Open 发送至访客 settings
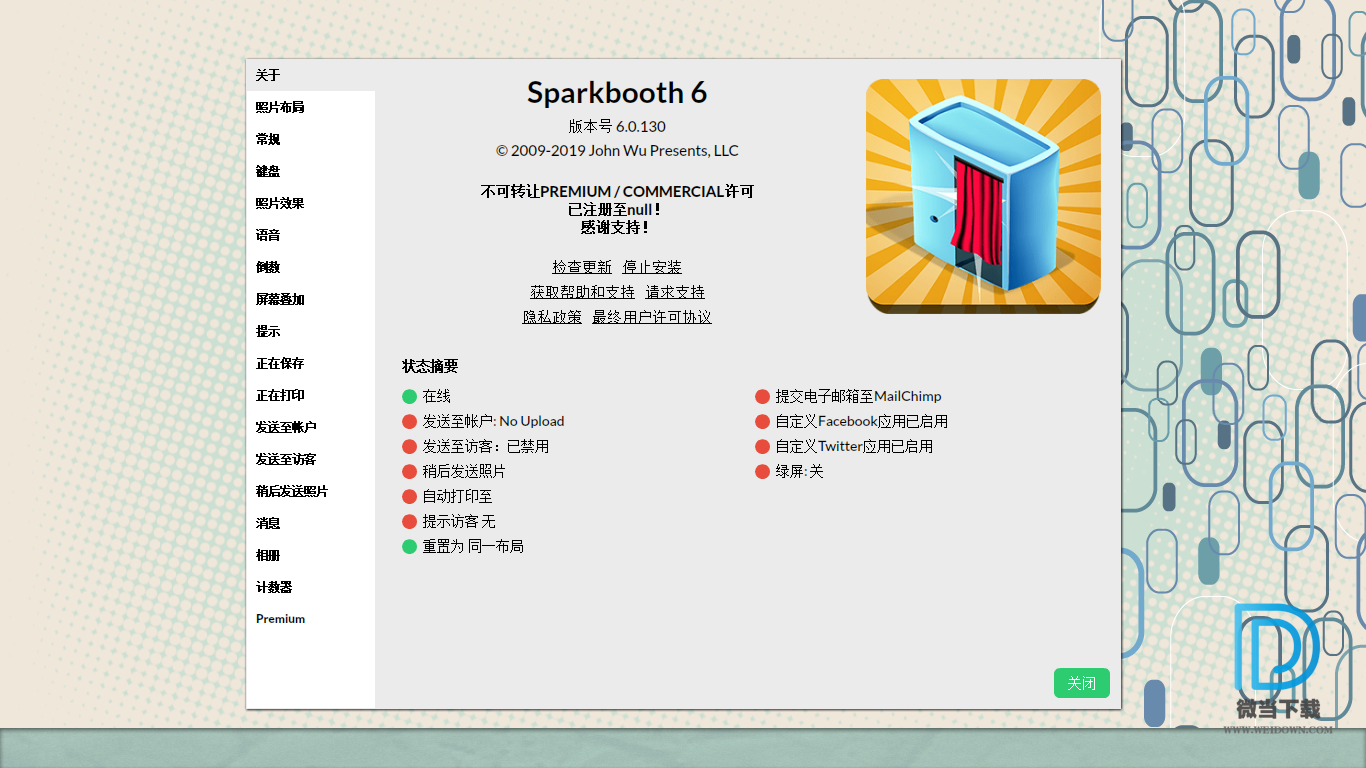The height and width of the screenshot is (768, 1366). tap(310, 459)
